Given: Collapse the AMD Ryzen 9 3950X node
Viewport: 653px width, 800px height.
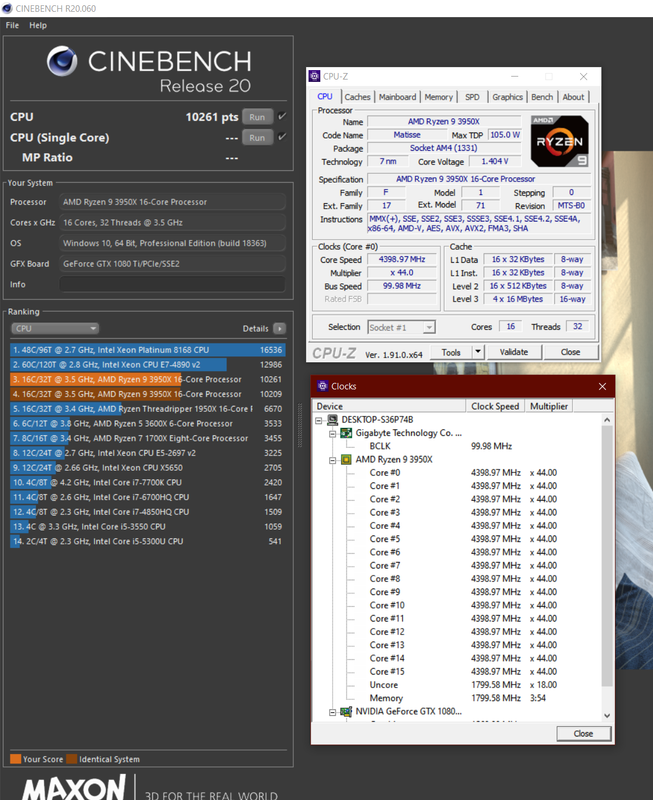Looking at the screenshot, I should 333,460.
